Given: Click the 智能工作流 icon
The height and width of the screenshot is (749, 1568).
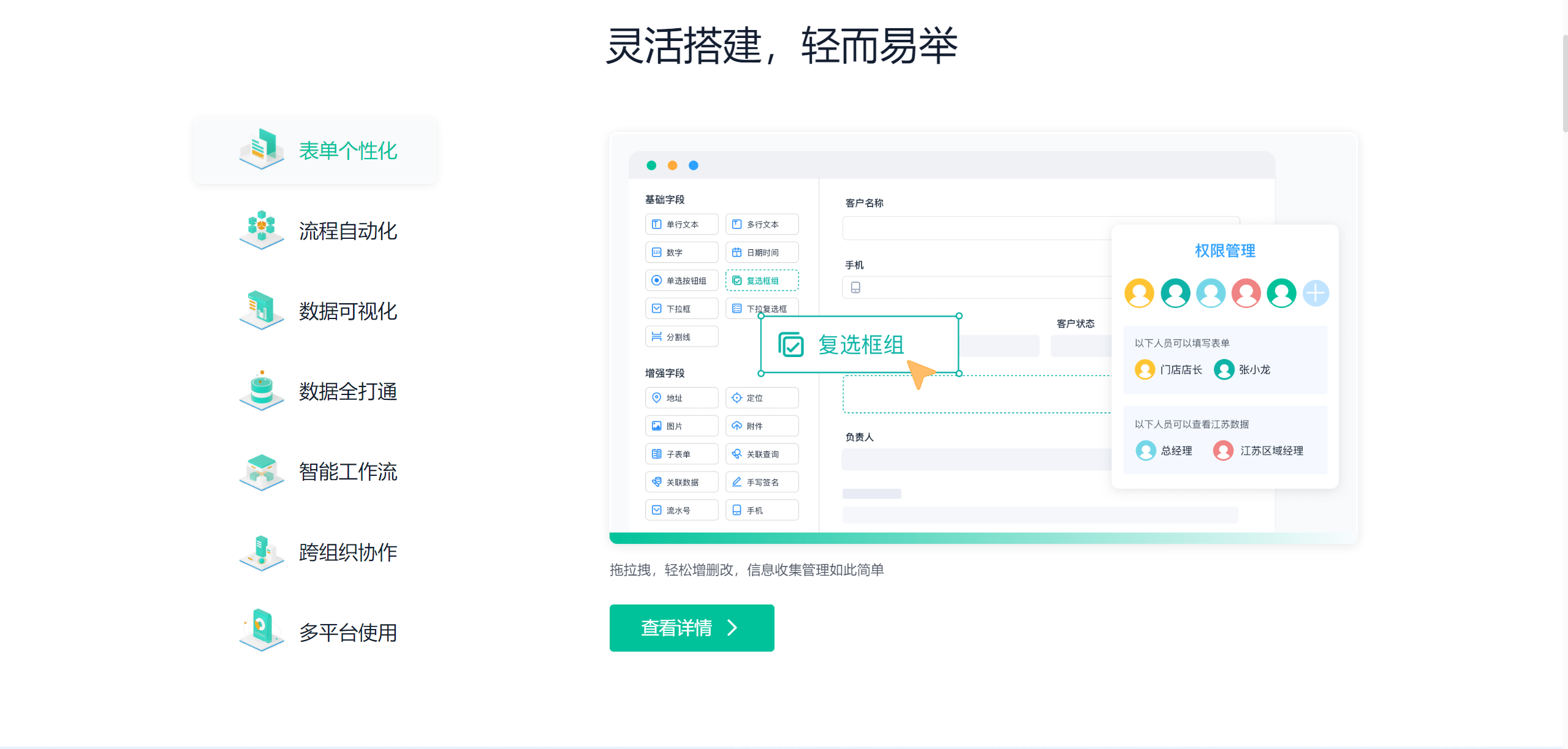Looking at the screenshot, I should [x=262, y=471].
